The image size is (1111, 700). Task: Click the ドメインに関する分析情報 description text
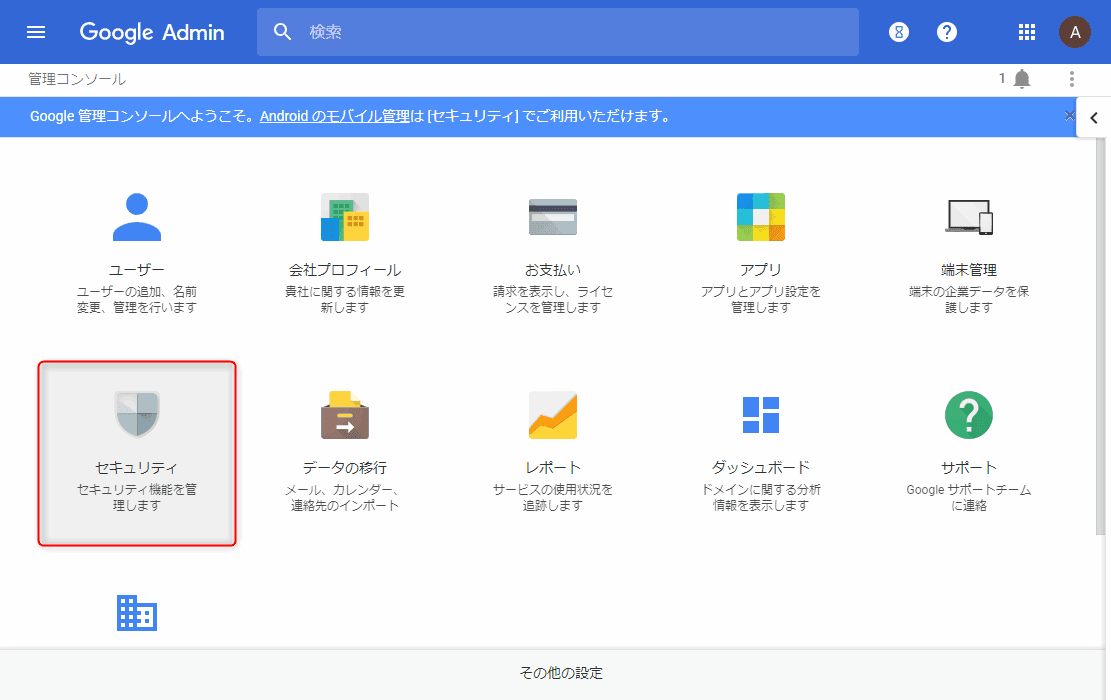pos(761,497)
